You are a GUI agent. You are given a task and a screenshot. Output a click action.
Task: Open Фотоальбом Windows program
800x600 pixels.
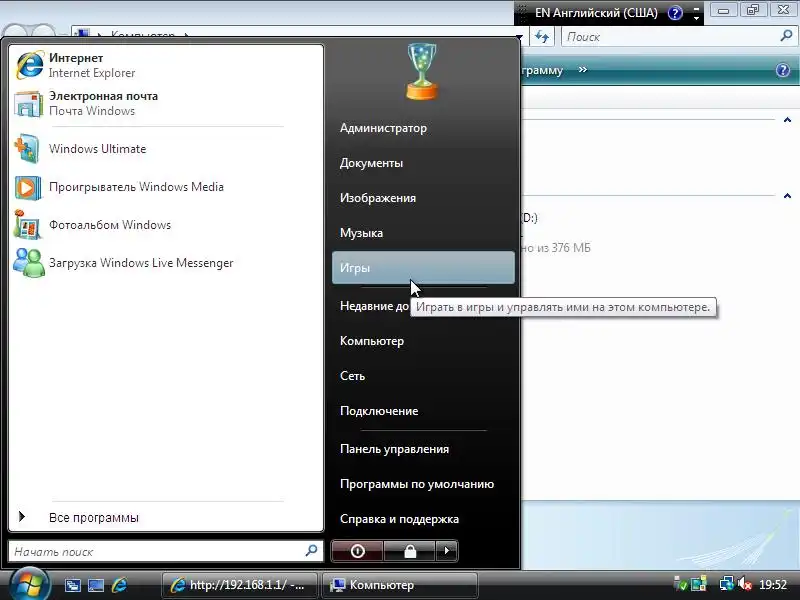tap(166, 225)
